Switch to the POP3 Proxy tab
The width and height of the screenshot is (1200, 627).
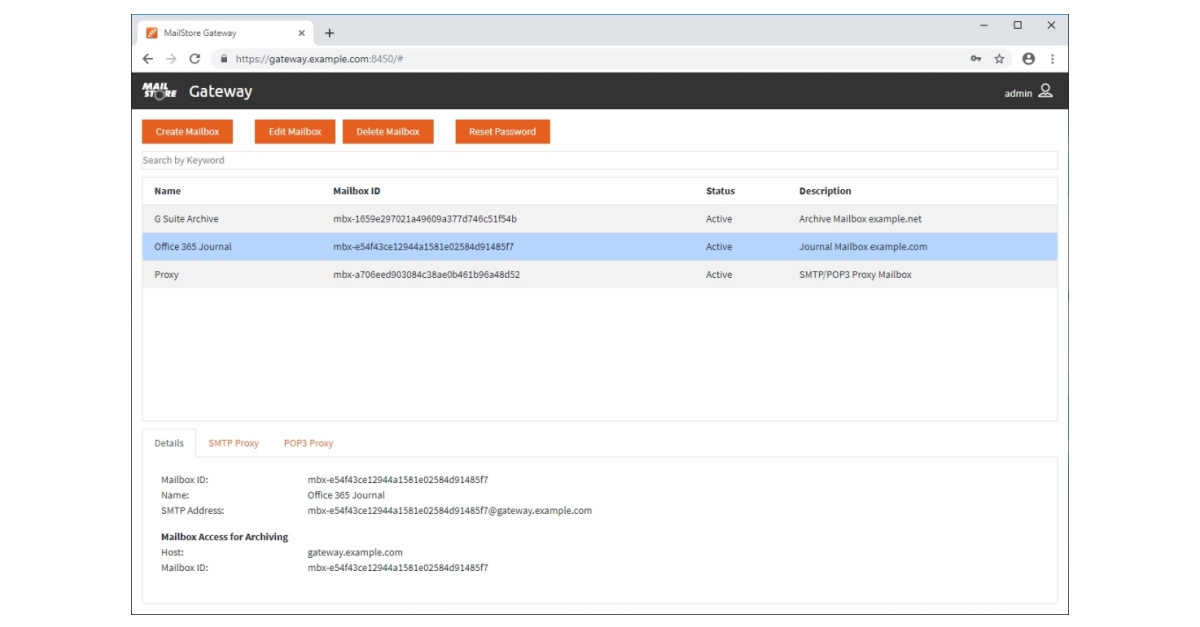click(x=308, y=443)
